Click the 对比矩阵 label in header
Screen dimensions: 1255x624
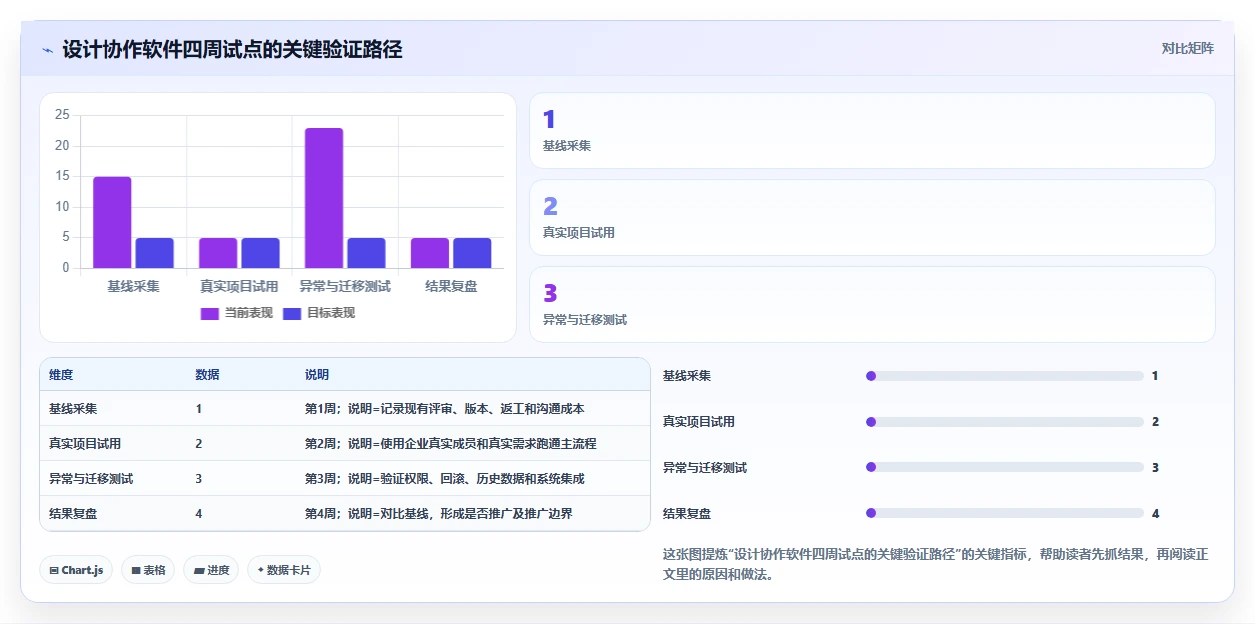click(1188, 48)
